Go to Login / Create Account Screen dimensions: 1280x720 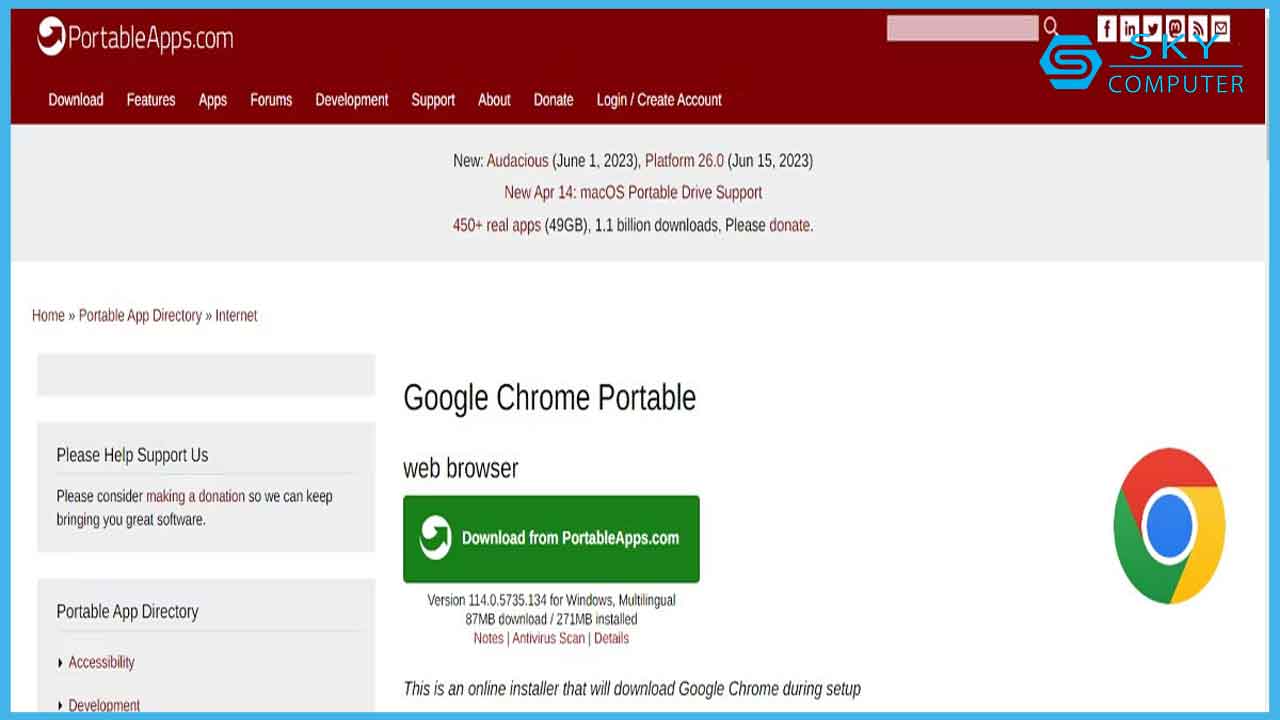tap(659, 100)
